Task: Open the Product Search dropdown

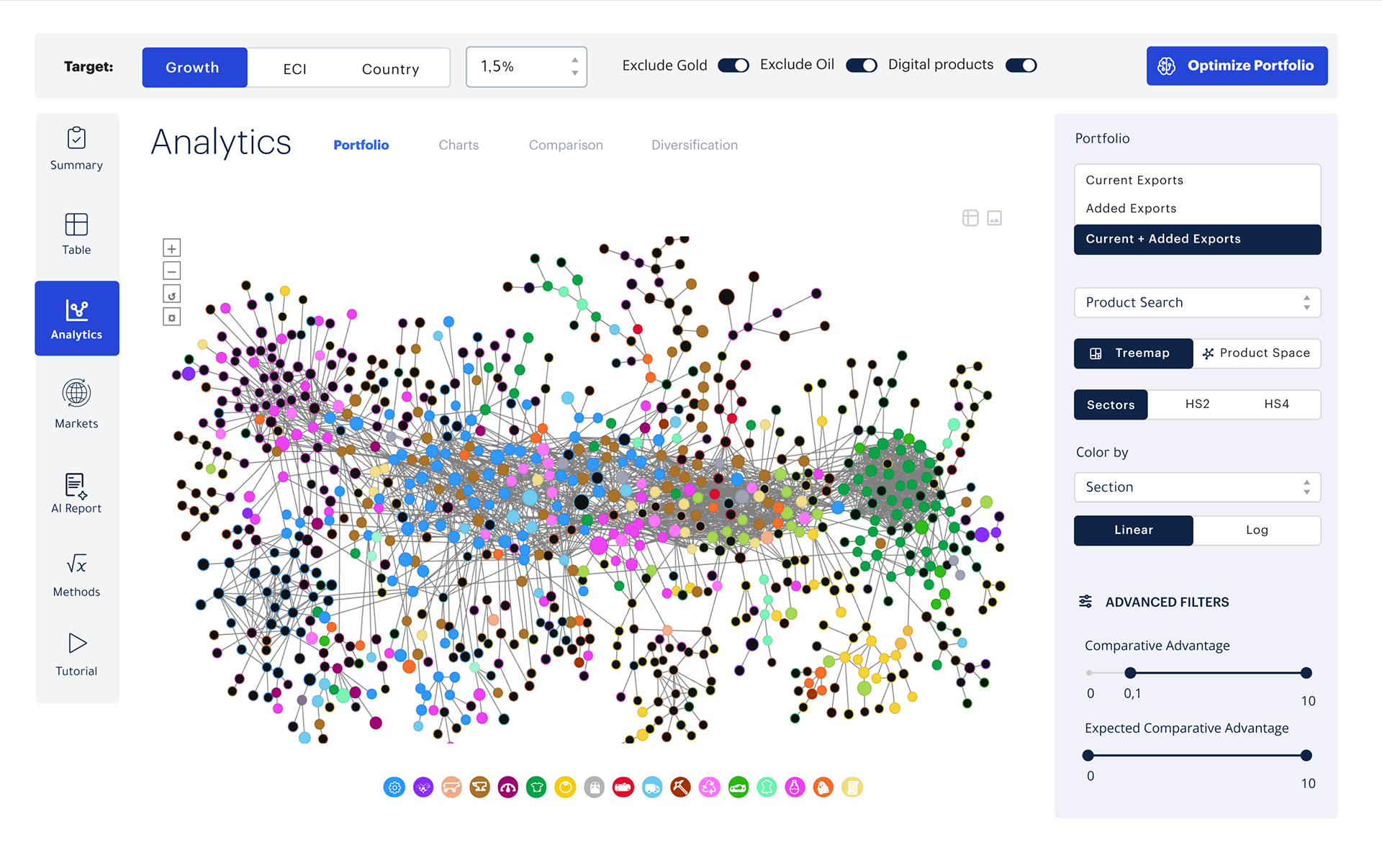Action: tap(1196, 302)
